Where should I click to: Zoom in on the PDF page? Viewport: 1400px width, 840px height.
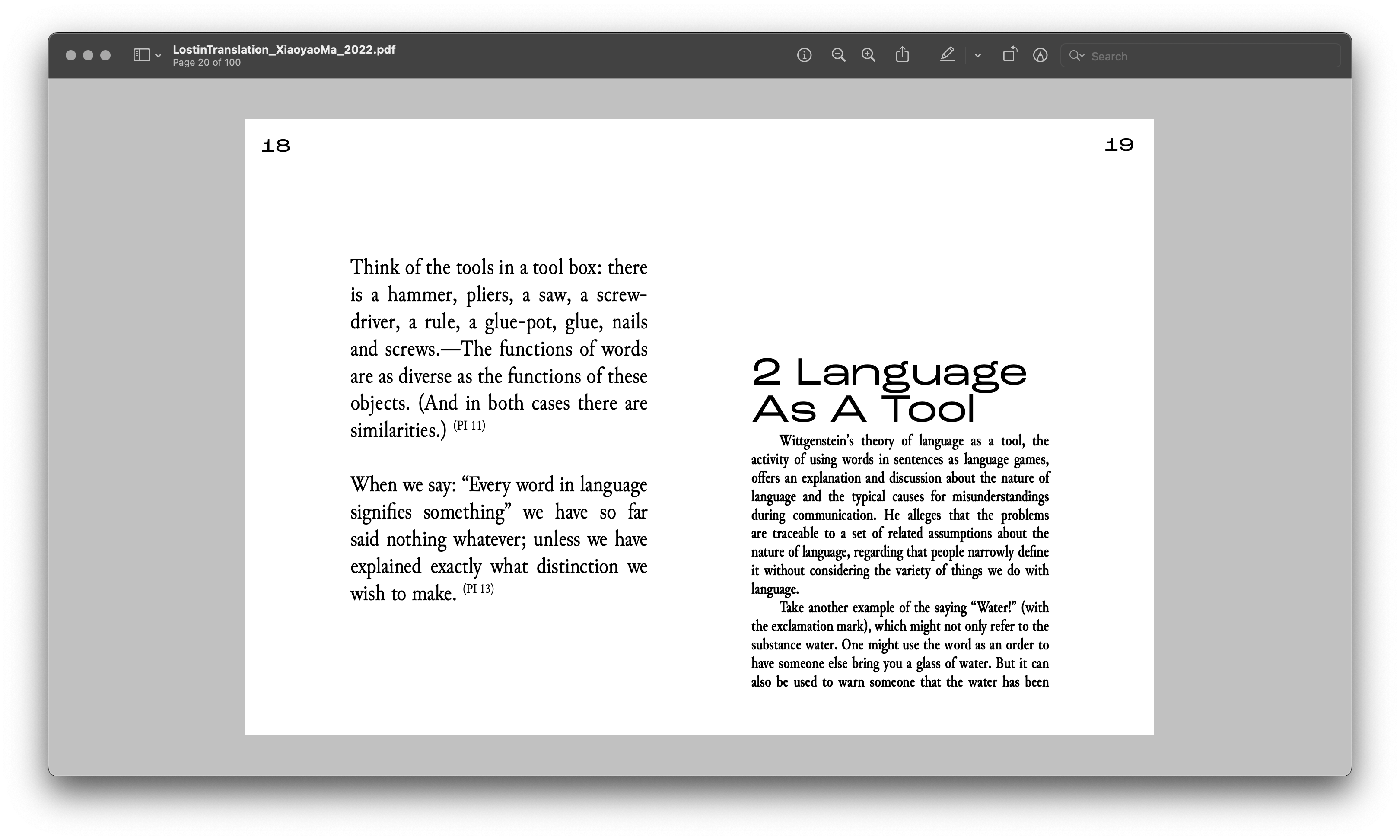click(x=868, y=55)
